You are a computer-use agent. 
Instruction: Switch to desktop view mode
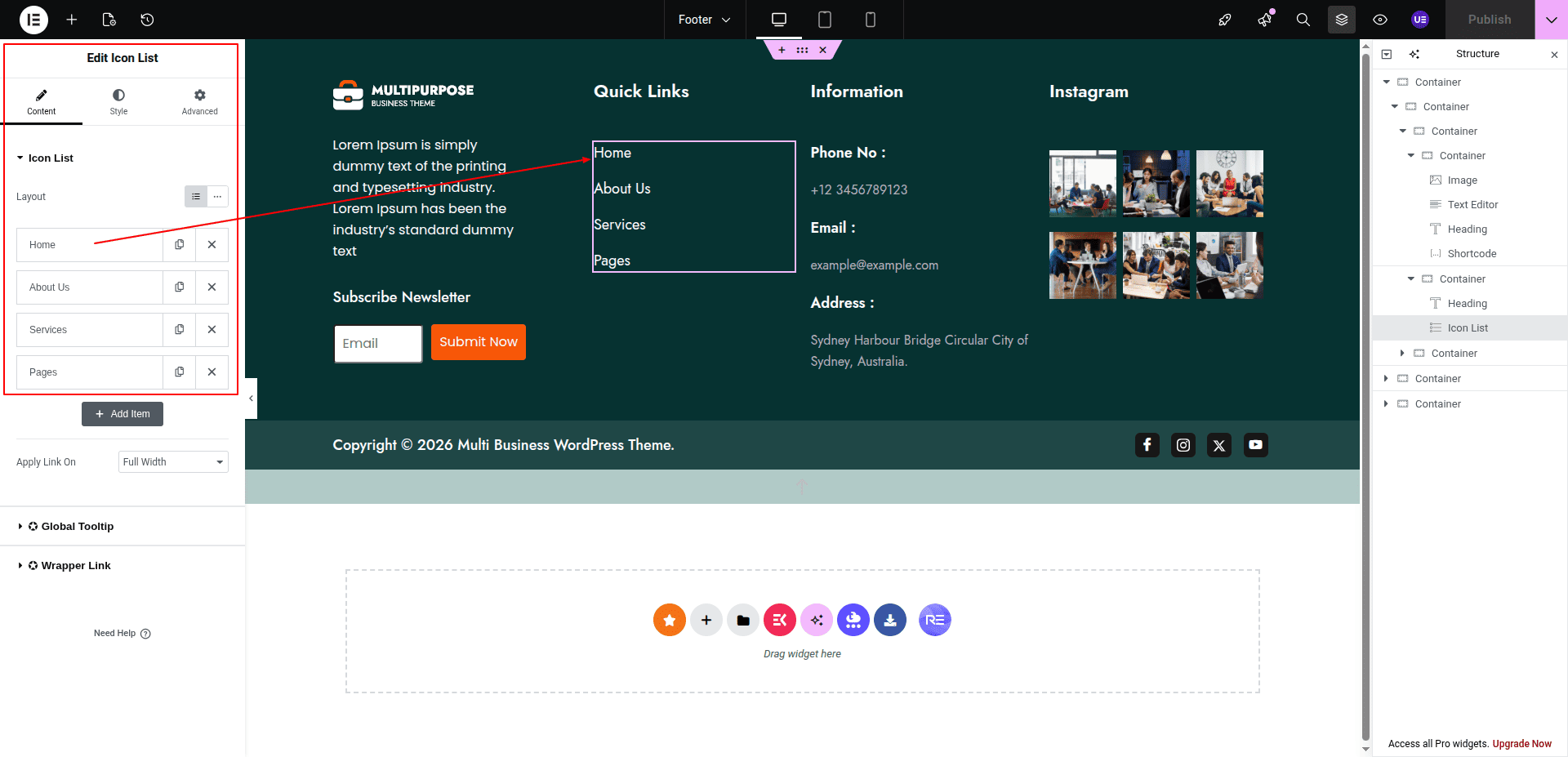[779, 20]
